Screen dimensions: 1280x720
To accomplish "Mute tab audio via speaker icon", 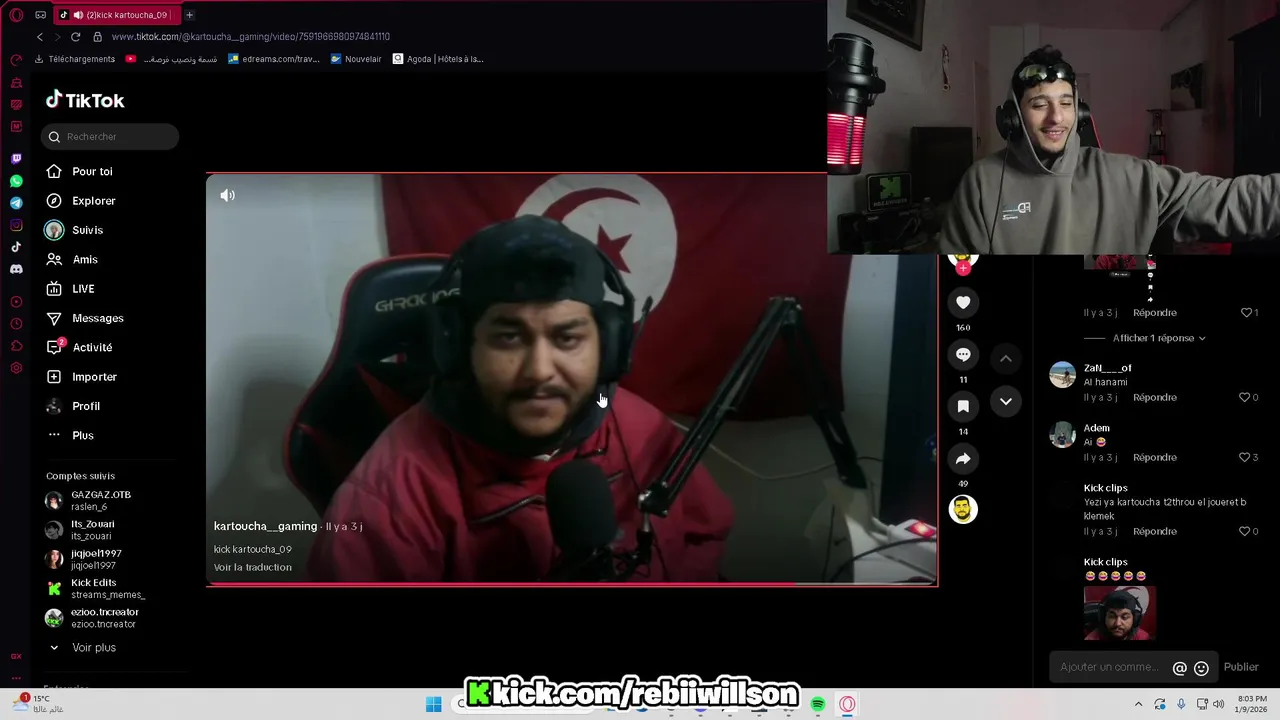I will [78, 15].
